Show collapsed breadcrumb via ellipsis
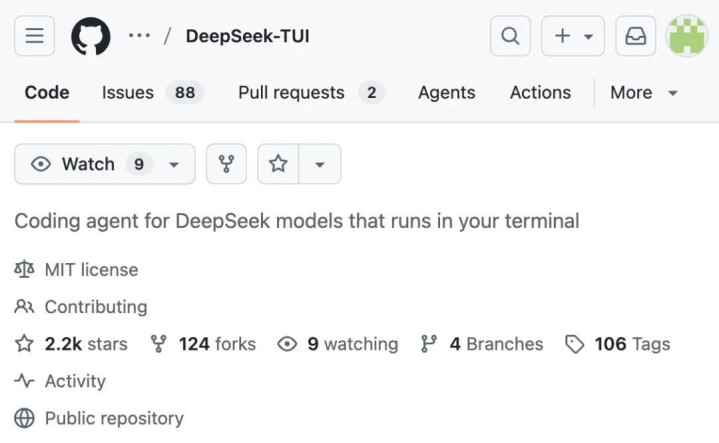This screenshot has height=443, width=719. point(139,36)
